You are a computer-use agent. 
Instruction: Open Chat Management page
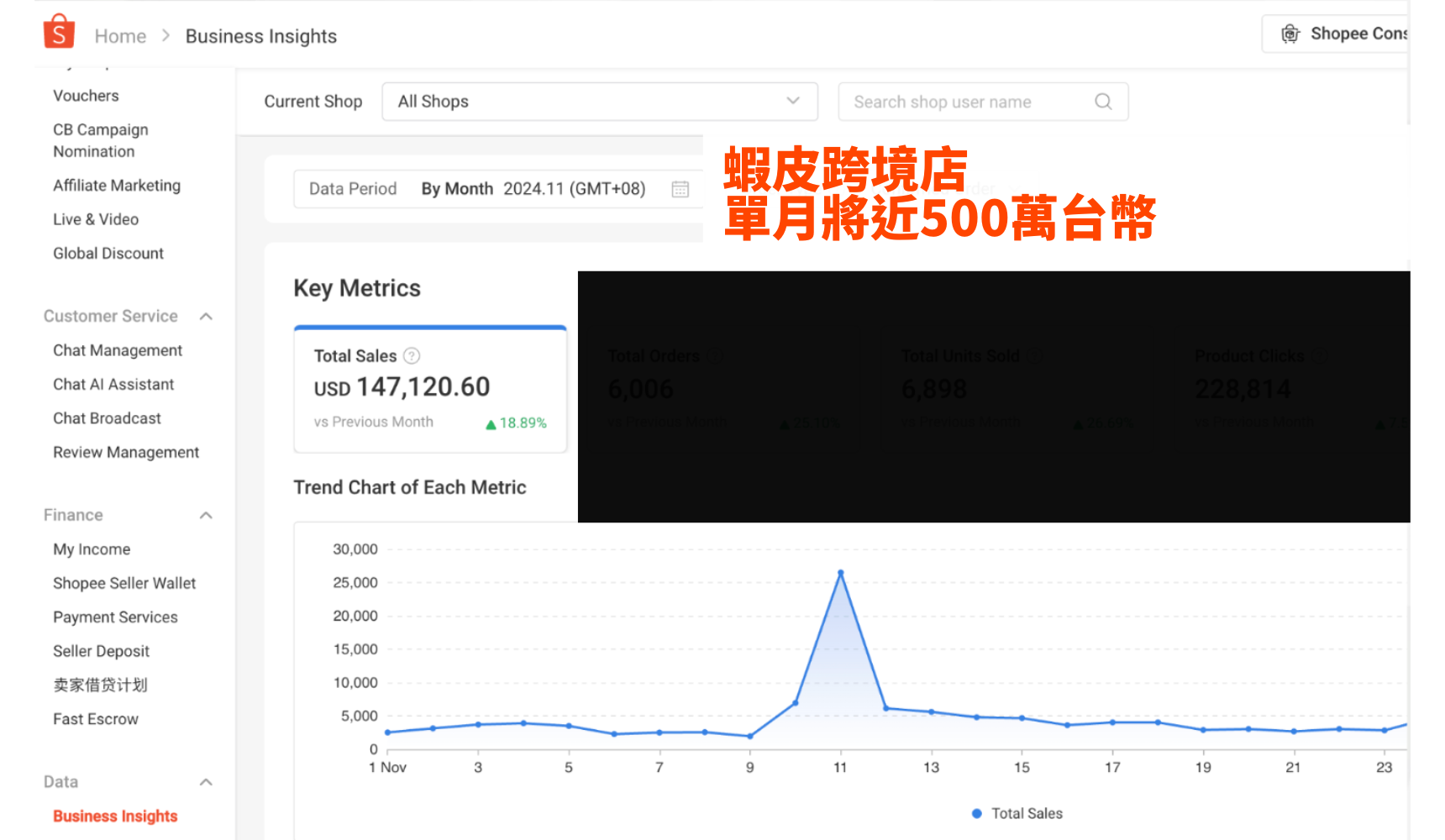pos(118,350)
